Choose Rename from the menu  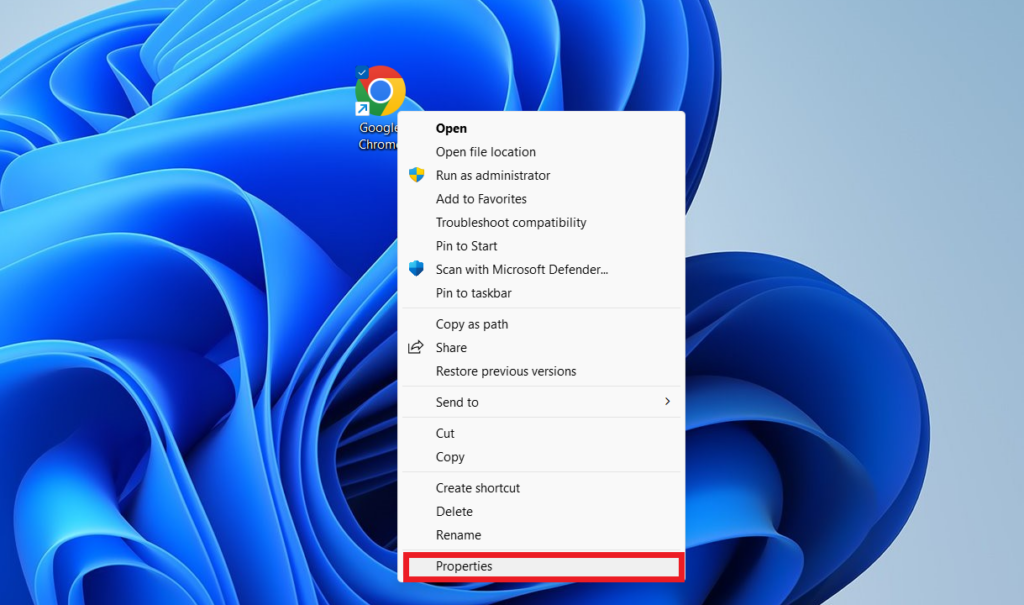point(458,535)
